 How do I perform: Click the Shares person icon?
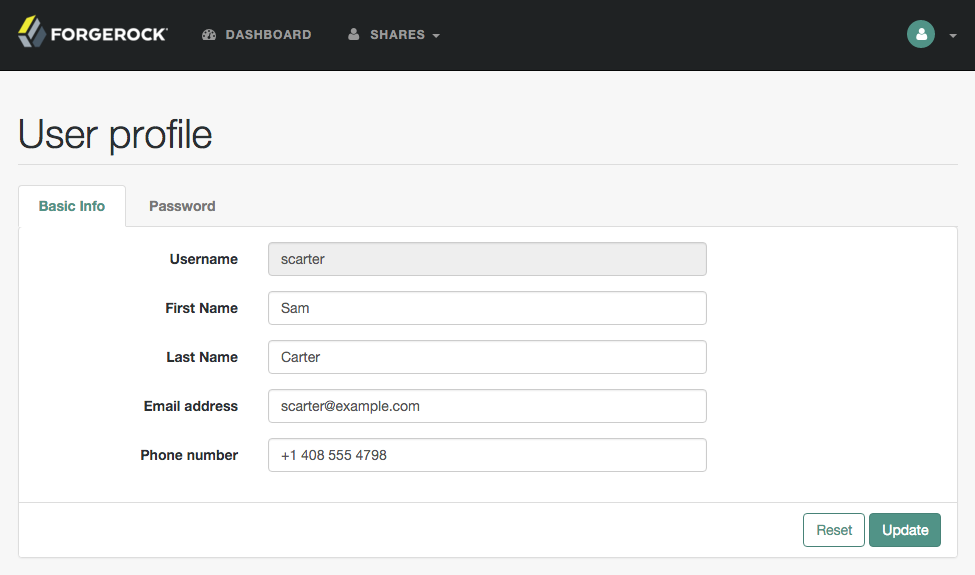353,34
